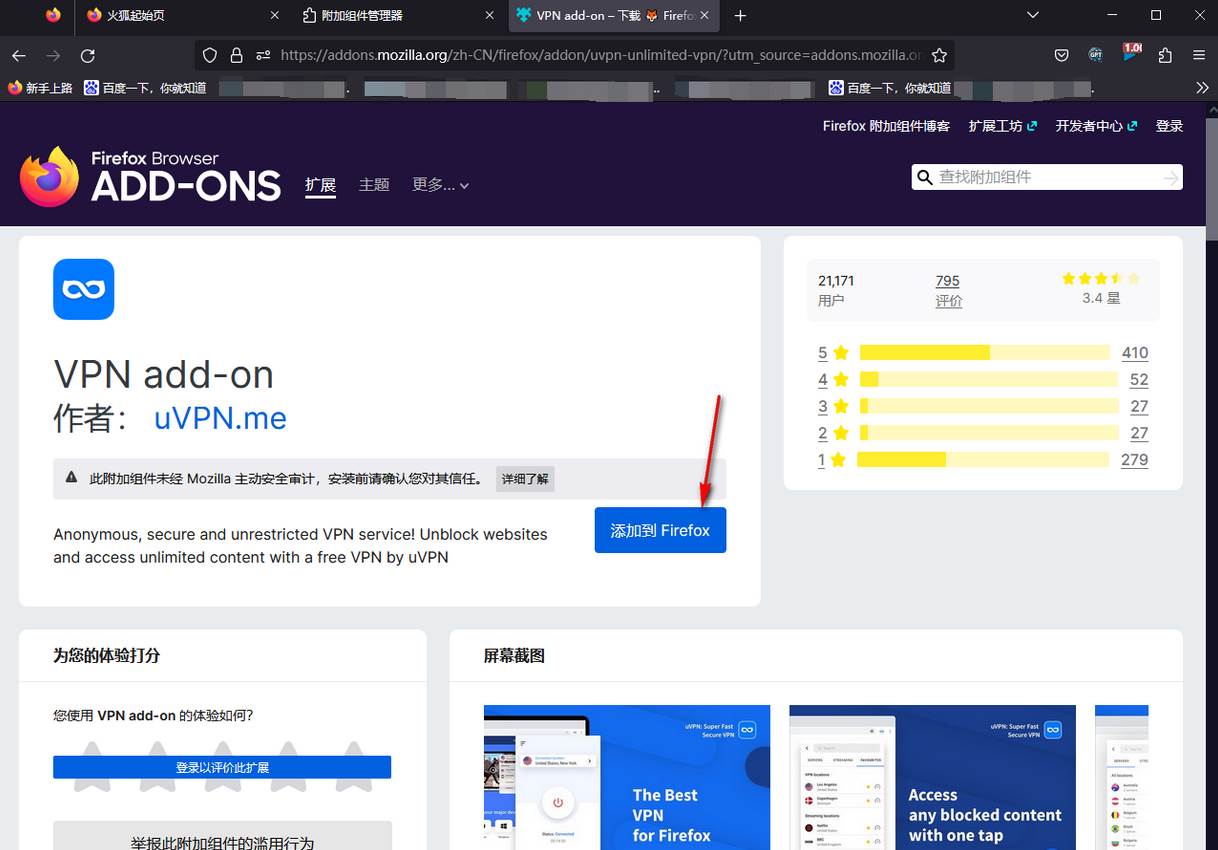Image resolution: width=1218 pixels, height=850 pixels.
Task: Open 'Access any blocked content' screenshot
Action: [932, 777]
